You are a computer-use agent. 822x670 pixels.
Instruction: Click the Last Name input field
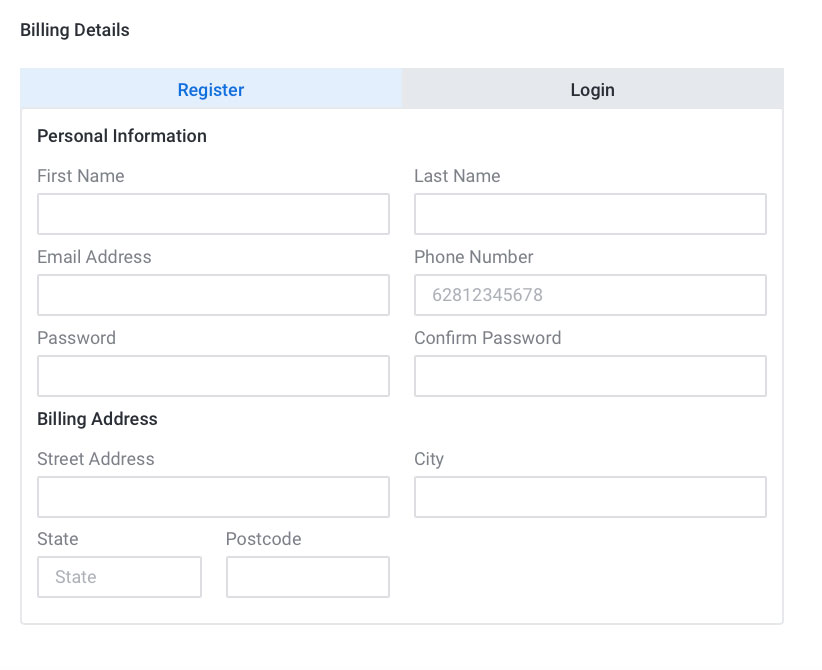coord(589,213)
